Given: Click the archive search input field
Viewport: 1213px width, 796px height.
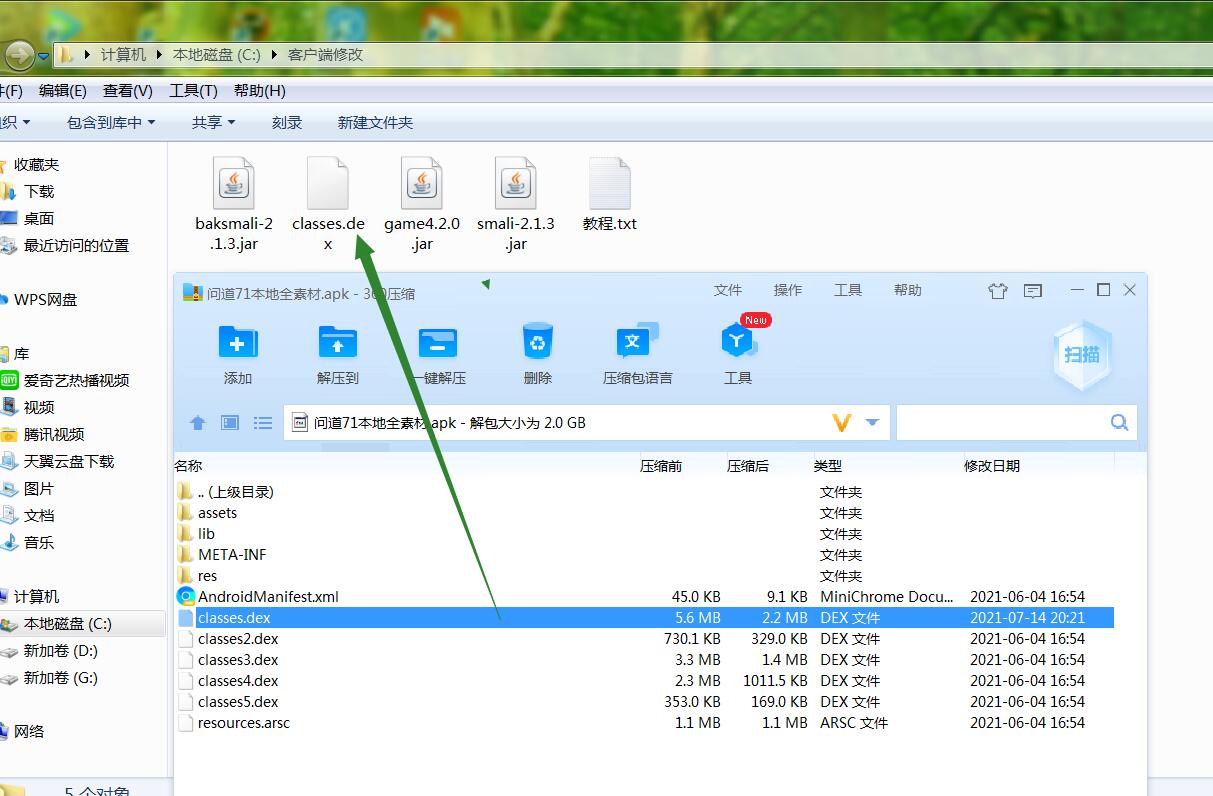Looking at the screenshot, I should (x=1000, y=423).
